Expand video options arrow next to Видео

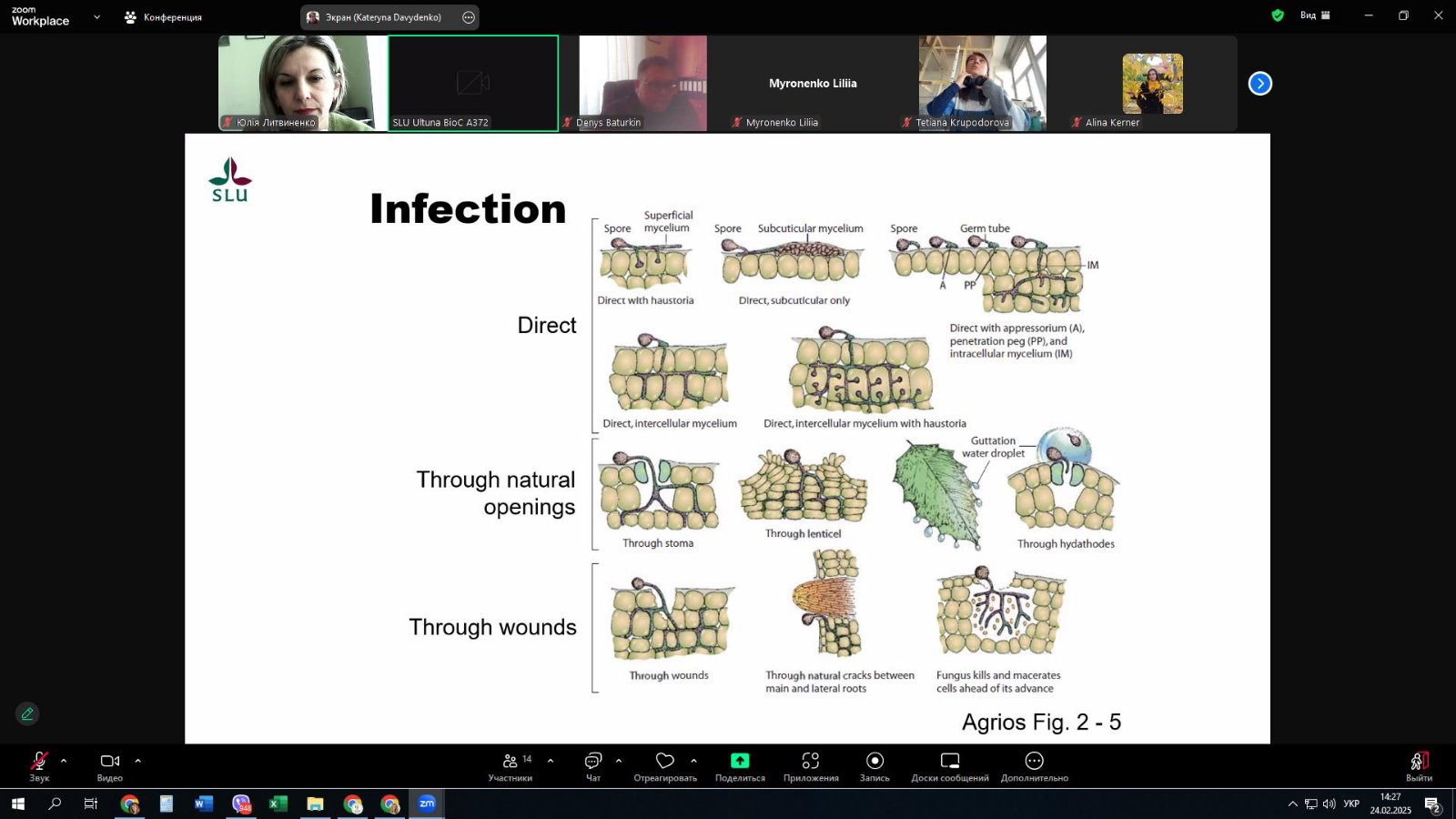coord(137,761)
